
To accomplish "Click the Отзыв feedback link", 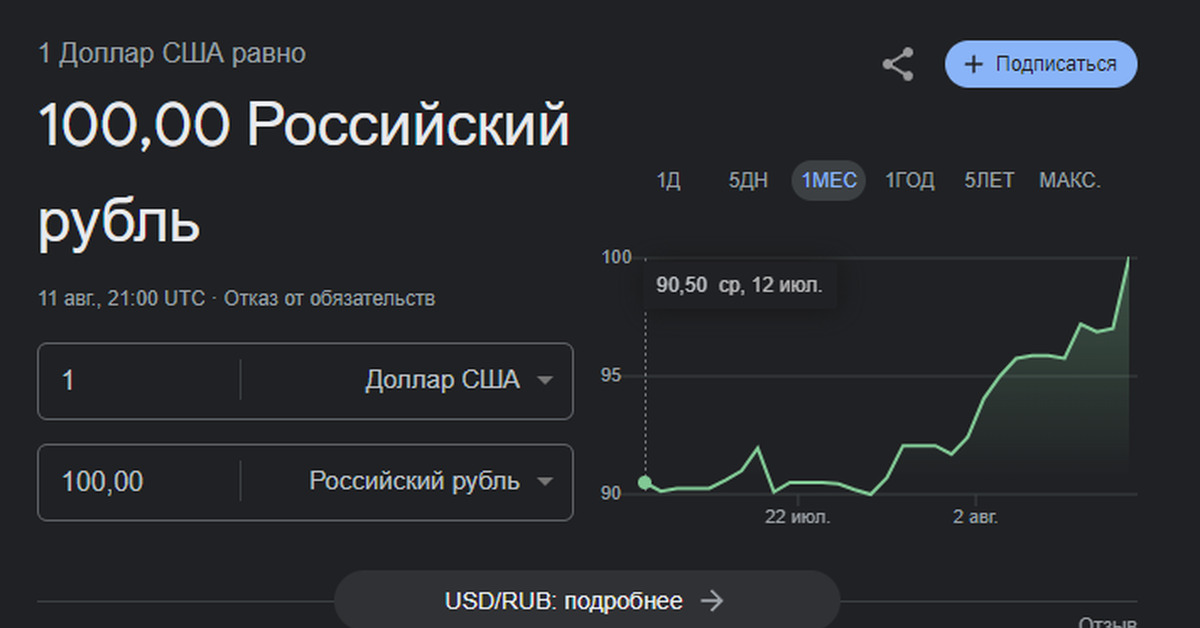I will (x=1107, y=622).
